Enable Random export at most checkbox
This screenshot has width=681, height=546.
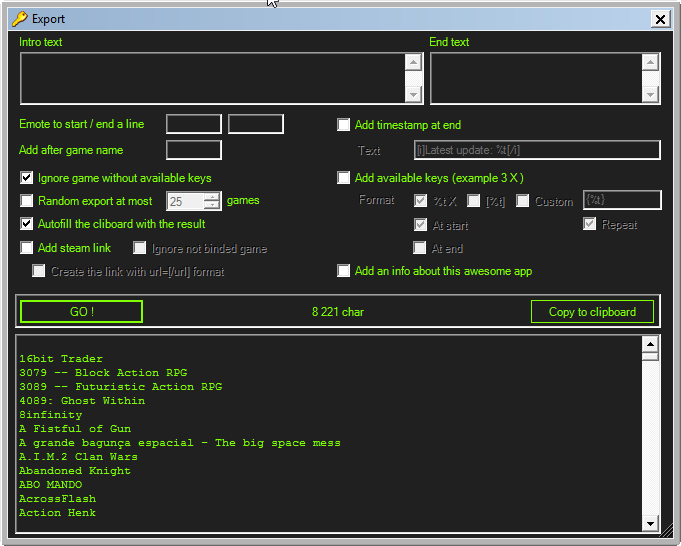click(27, 201)
